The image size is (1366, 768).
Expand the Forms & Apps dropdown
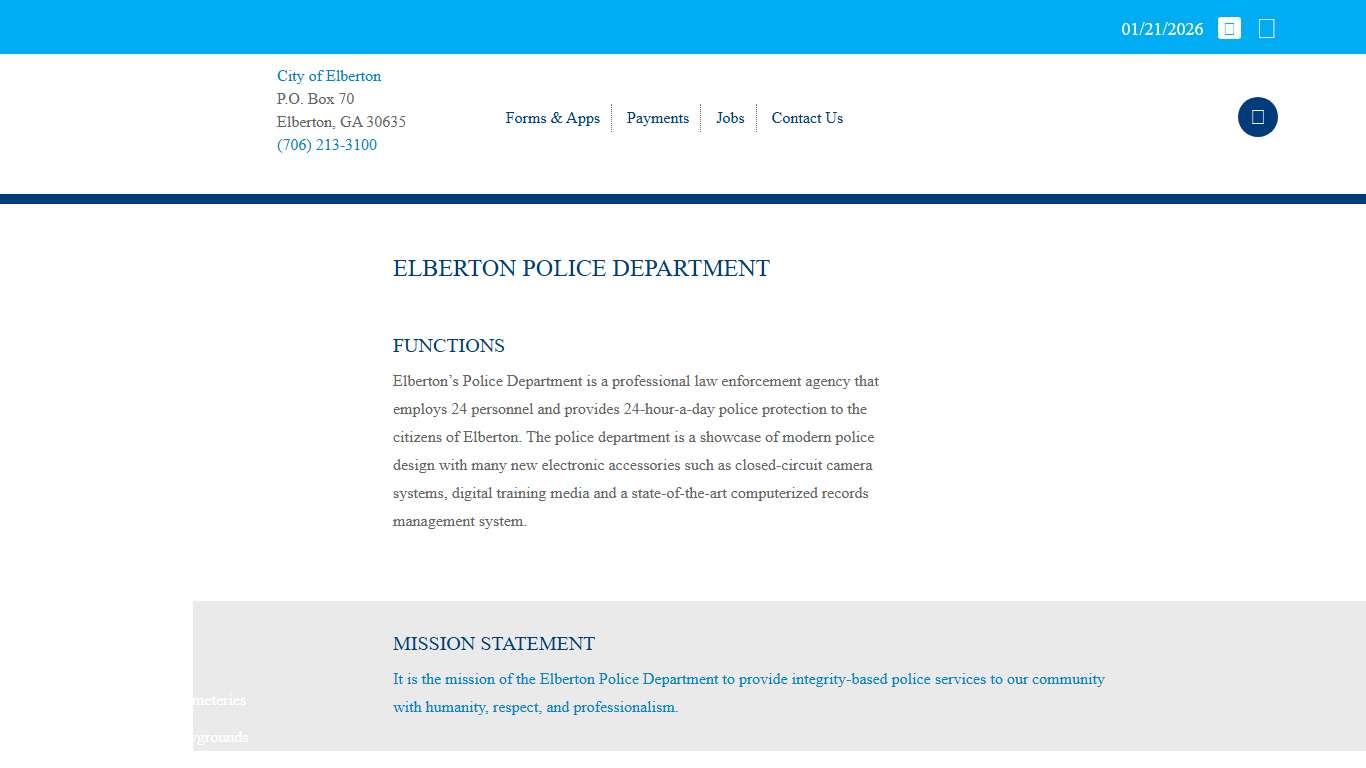click(x=552, y=118)
